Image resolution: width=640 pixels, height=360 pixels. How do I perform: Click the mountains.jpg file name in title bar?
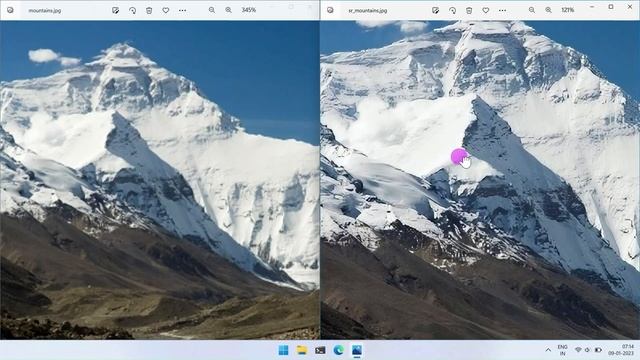click(x=44, y=11)
